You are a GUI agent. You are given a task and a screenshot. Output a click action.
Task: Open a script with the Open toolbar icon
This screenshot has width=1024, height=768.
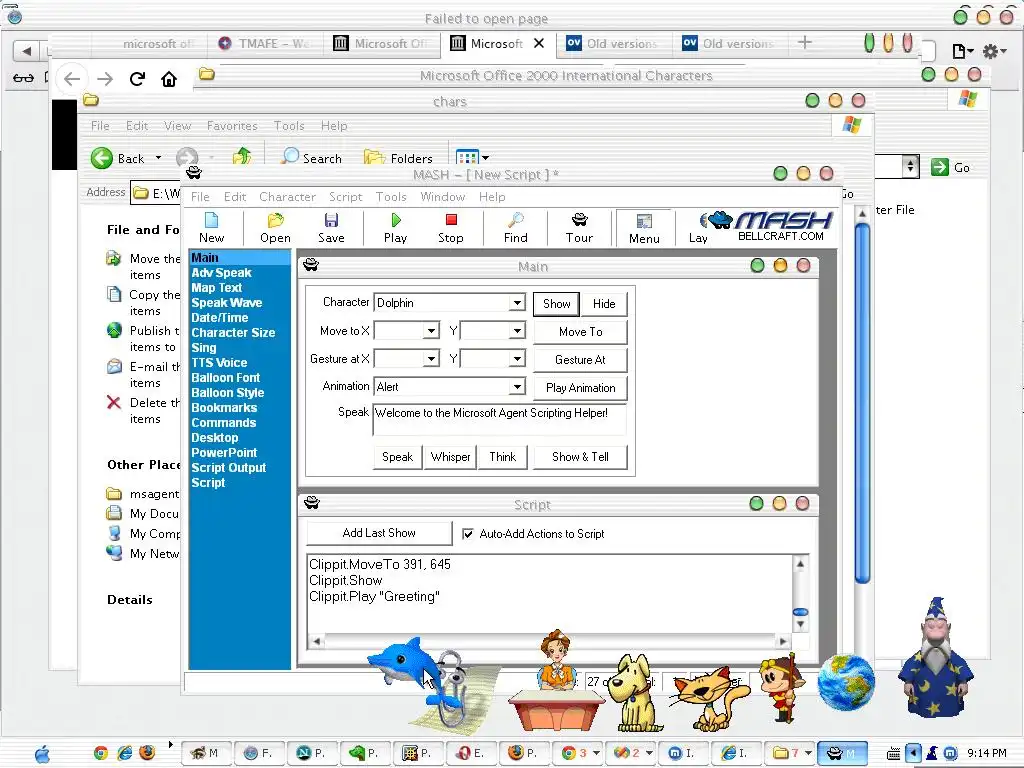(x=275, y=228)
